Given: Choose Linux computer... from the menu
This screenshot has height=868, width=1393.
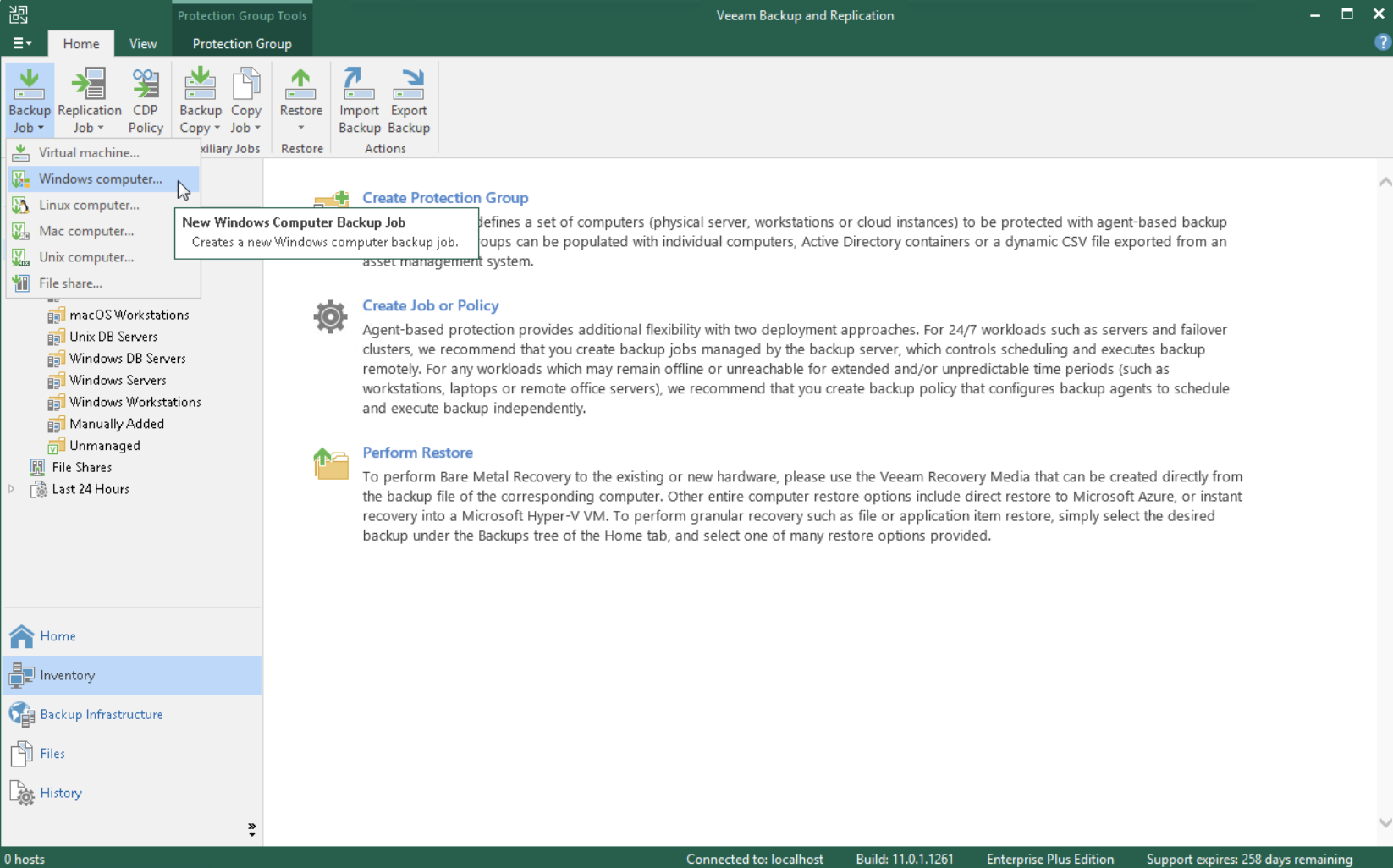Looking at the screenshot, I should 103,205.
